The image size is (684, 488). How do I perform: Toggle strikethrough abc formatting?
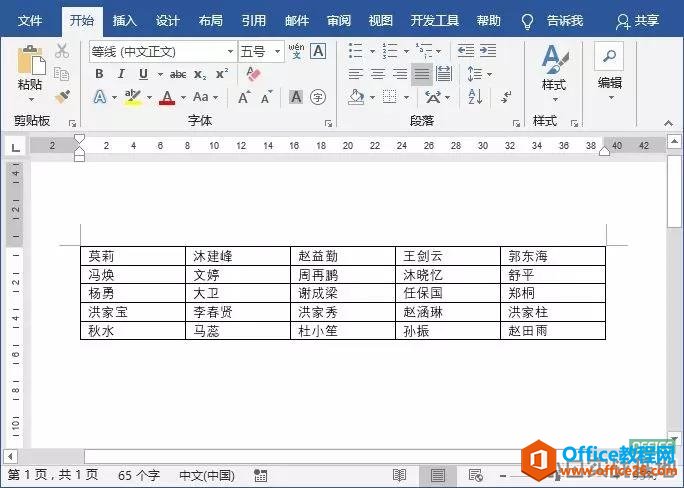point(178,75)
